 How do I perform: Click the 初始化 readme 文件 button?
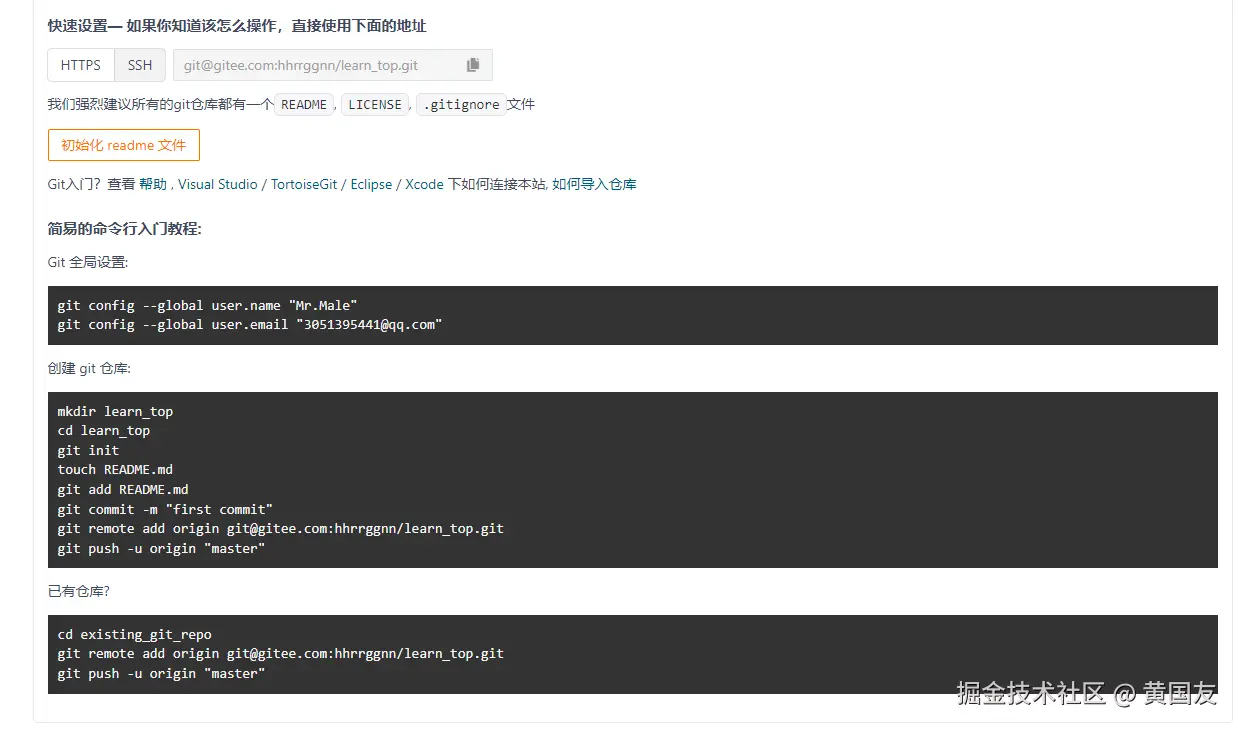click(124, 145)
